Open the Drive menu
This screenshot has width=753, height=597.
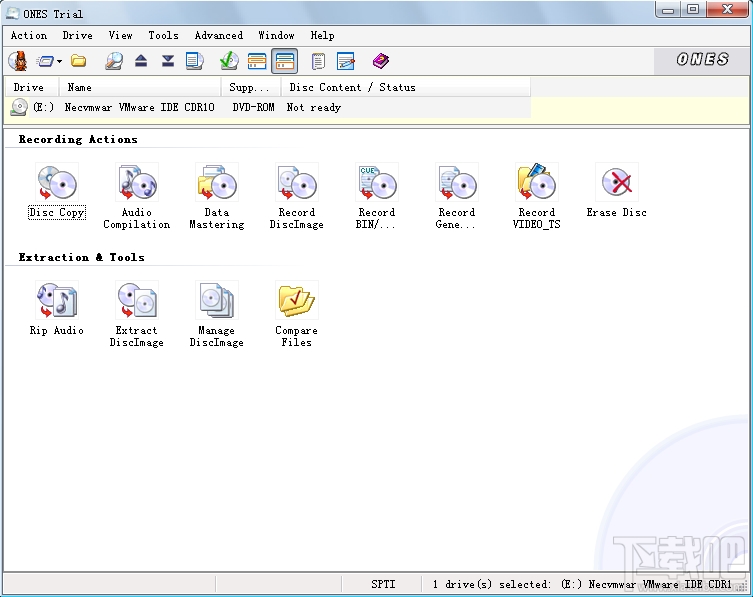point(77,36)
